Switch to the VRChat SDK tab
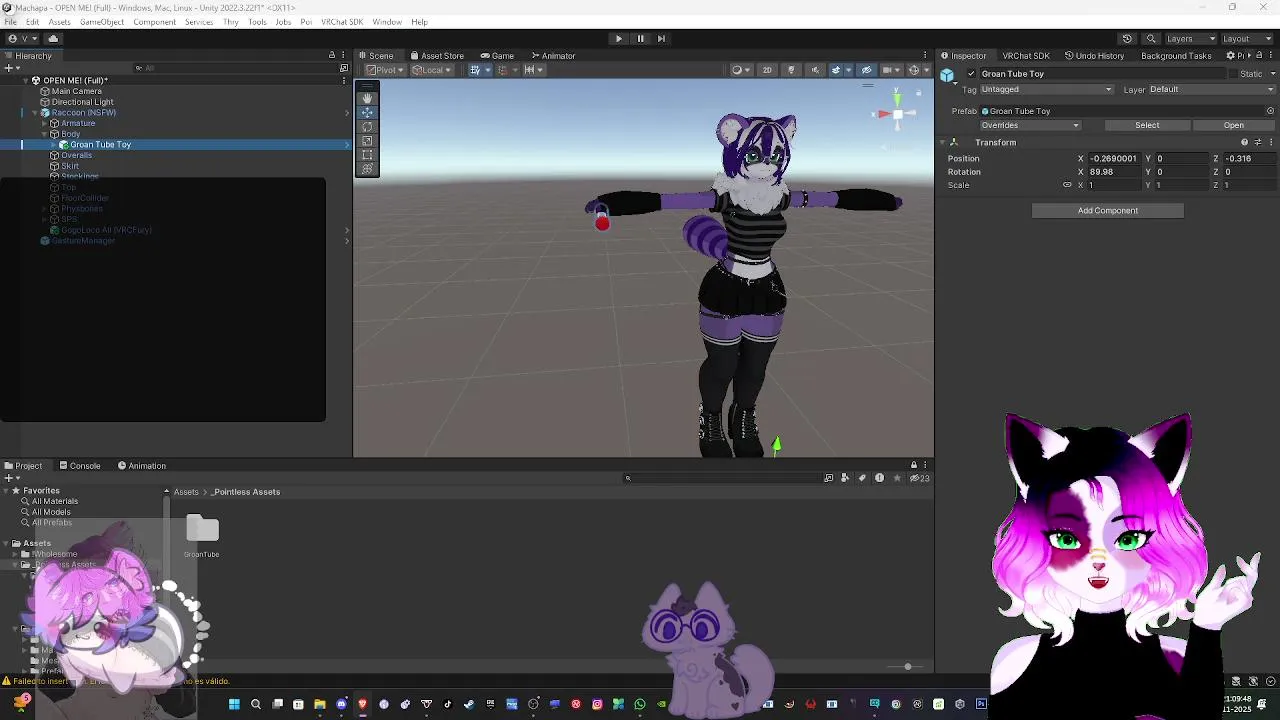Viewport: 1280px width, 720px height. pos(1026,56)
